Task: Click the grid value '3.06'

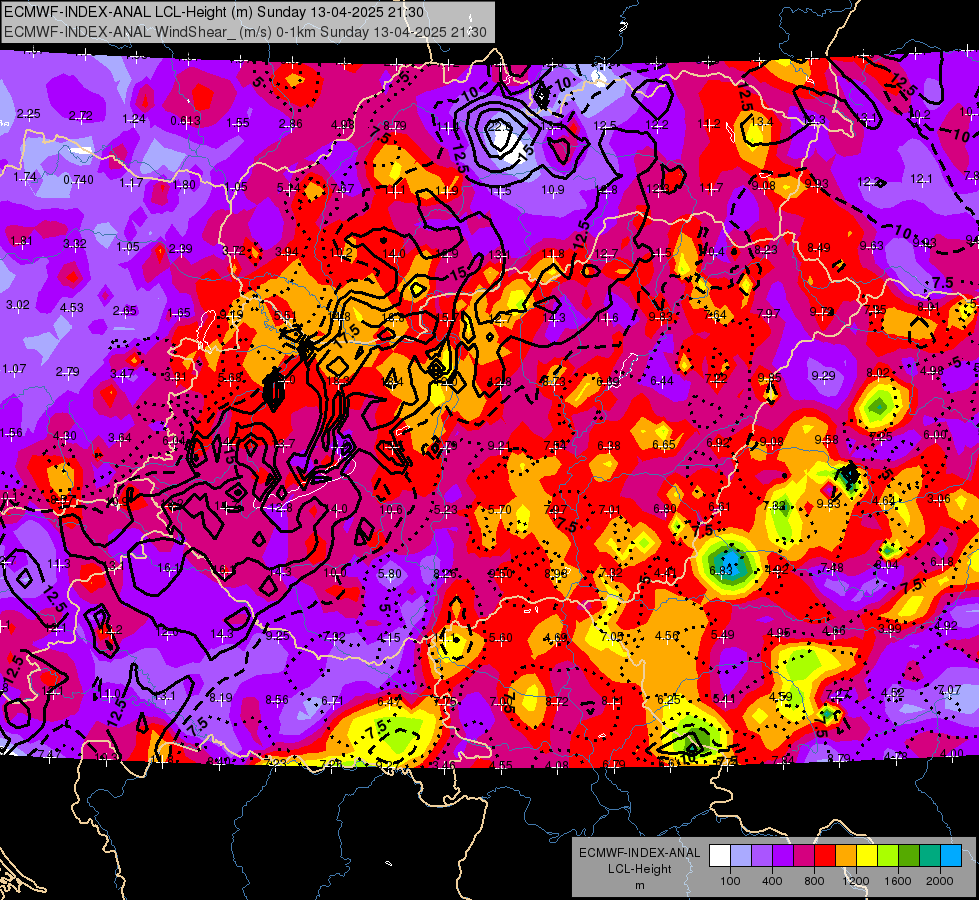Action: pyautogui.click(x=939, y=498)
